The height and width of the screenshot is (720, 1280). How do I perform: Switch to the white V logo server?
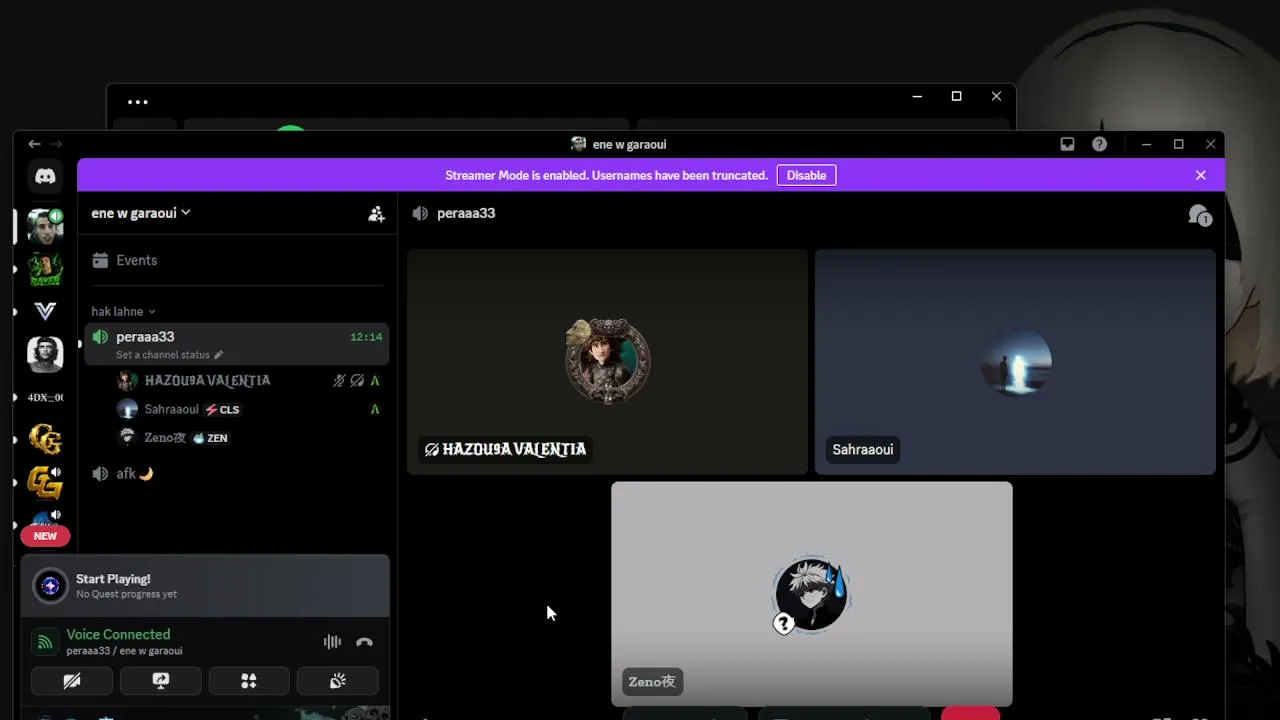tap(45, 311)
